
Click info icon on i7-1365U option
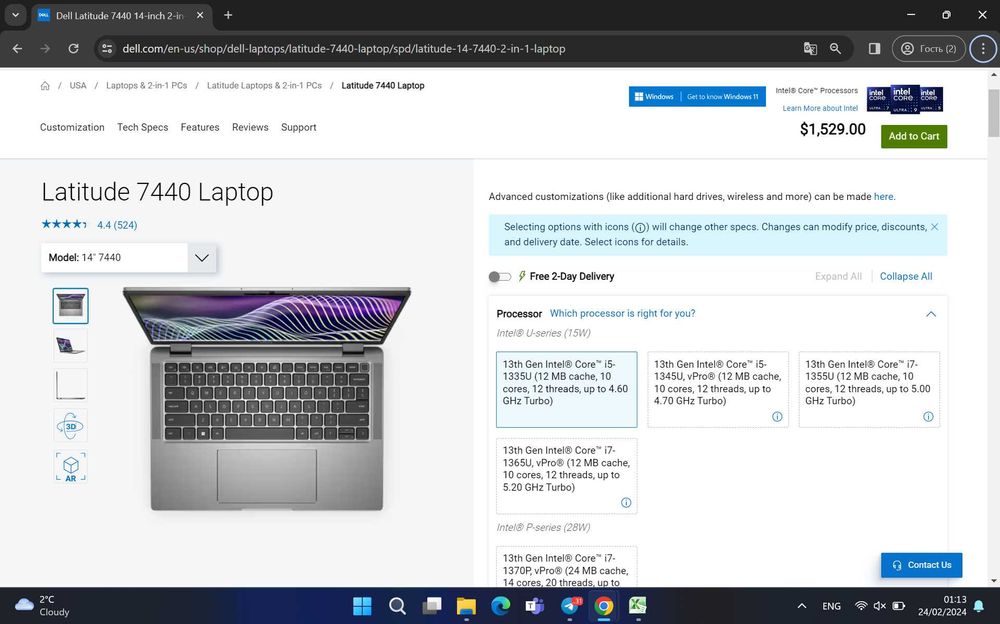click(626, 503)
